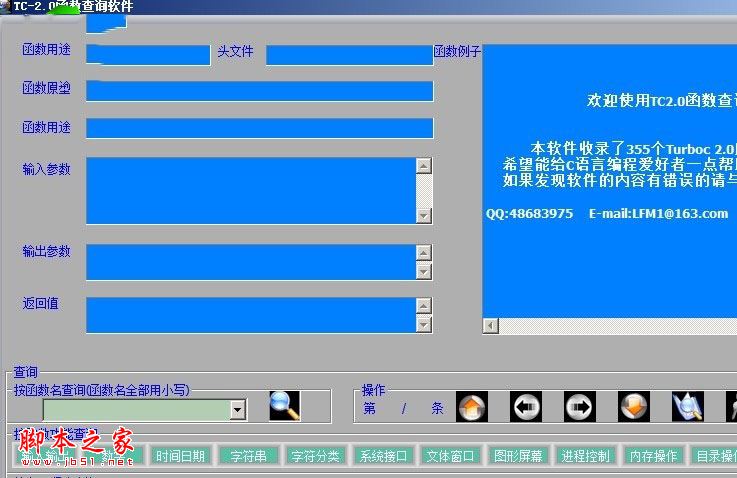This screenshot has height=478, width=737.
Task: Select the 进程控制 category button
Action: pos(586,456)
